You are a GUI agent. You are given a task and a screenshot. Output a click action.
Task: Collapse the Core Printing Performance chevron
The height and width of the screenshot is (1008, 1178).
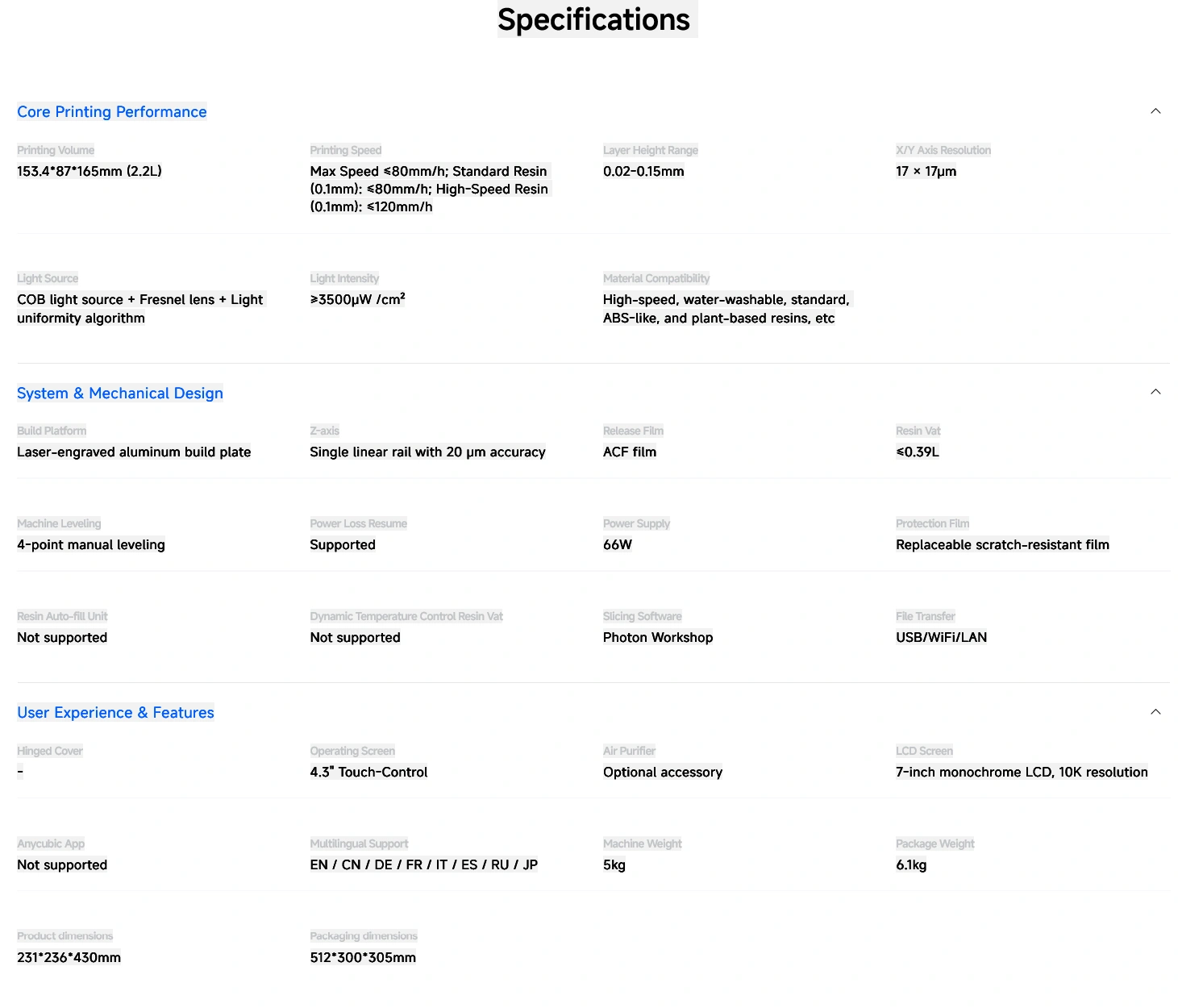pyautogui.click(x=1155, y=111)
